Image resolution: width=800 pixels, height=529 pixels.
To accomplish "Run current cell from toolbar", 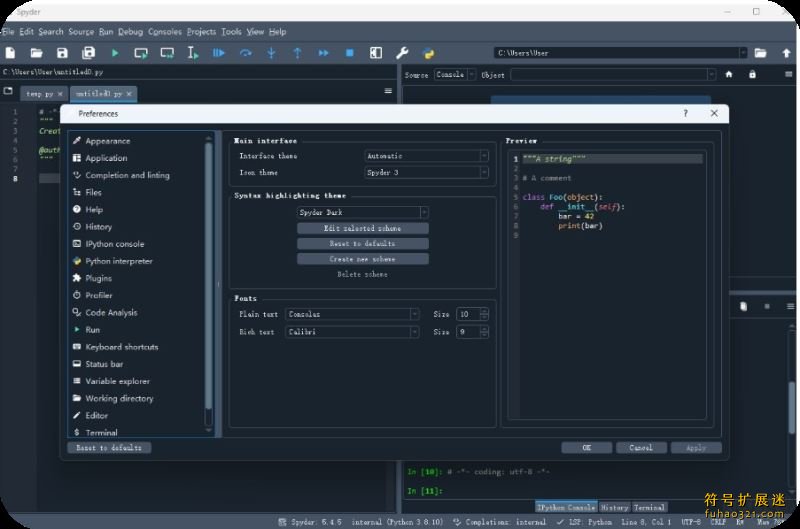I will [x=141, y=53].
